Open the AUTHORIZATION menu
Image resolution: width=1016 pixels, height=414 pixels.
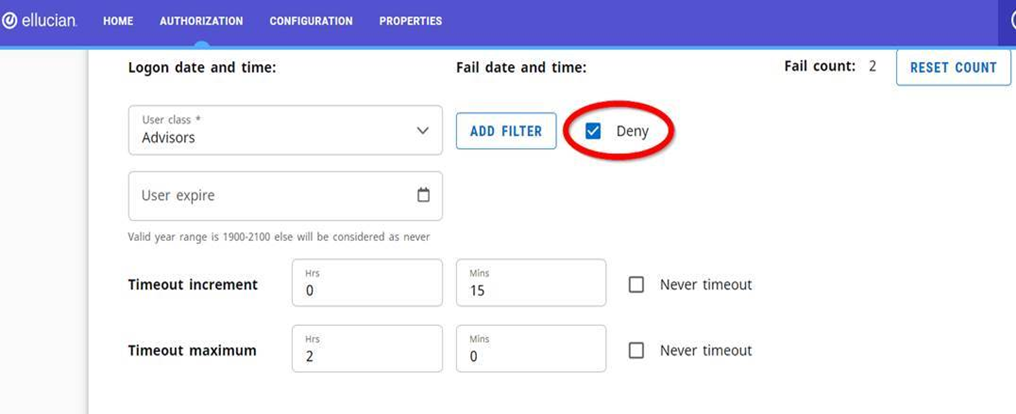click(x=202, y=21)
